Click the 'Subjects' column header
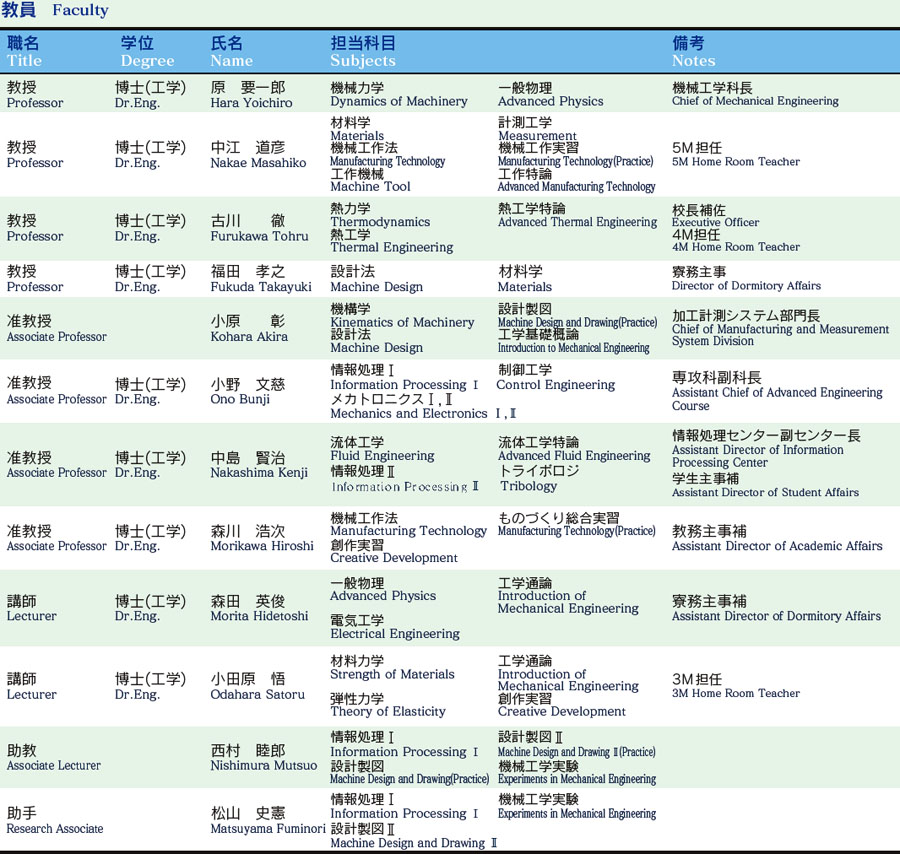The width and height of the screenshot is (900, 854). coord(363,61)
